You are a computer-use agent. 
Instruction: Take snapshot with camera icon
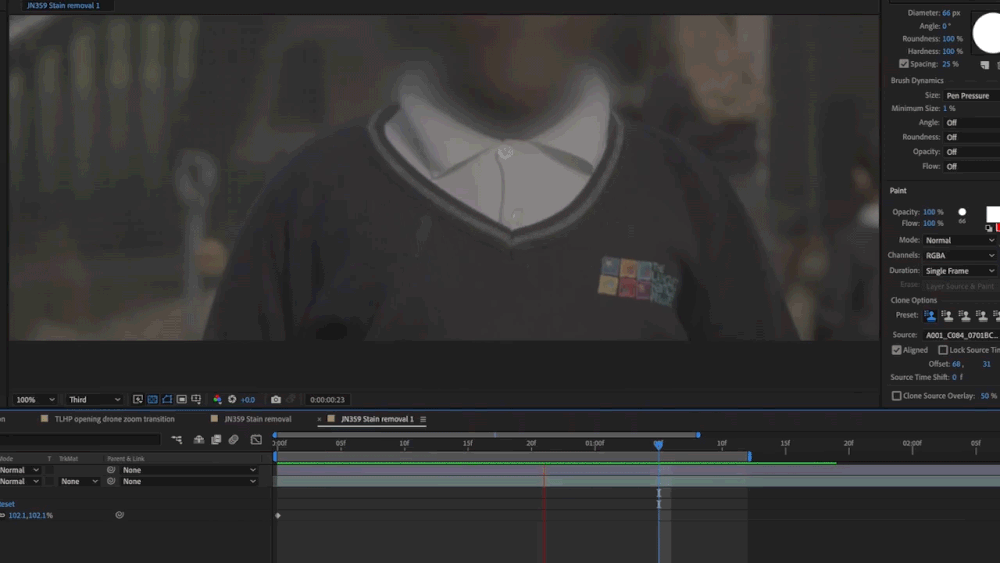[276, 399]
